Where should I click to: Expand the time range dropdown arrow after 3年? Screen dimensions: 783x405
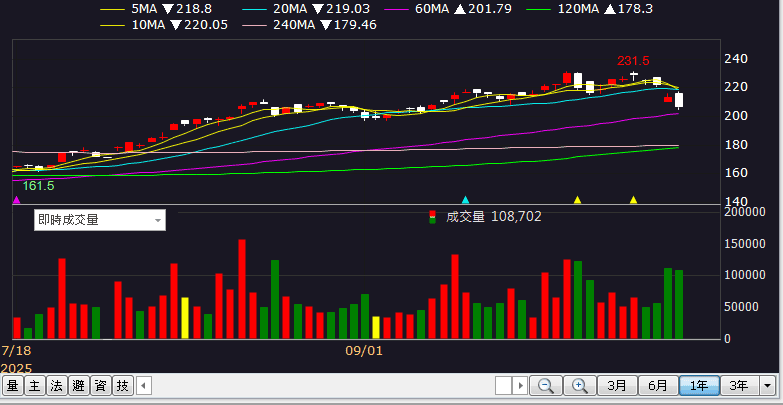click(767, 385)
